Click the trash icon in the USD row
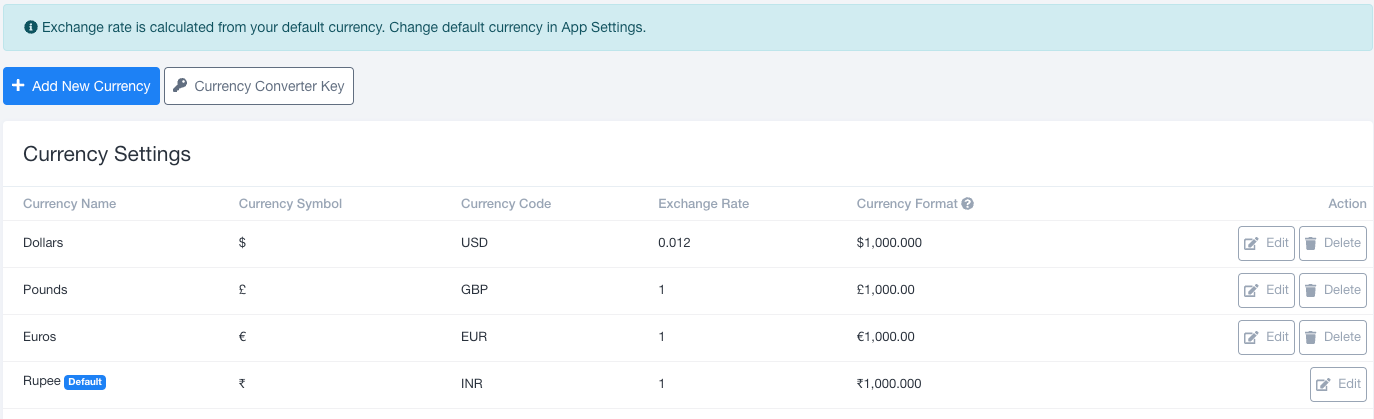This screenshot has width=1374, height=419. click(1311, 243)
